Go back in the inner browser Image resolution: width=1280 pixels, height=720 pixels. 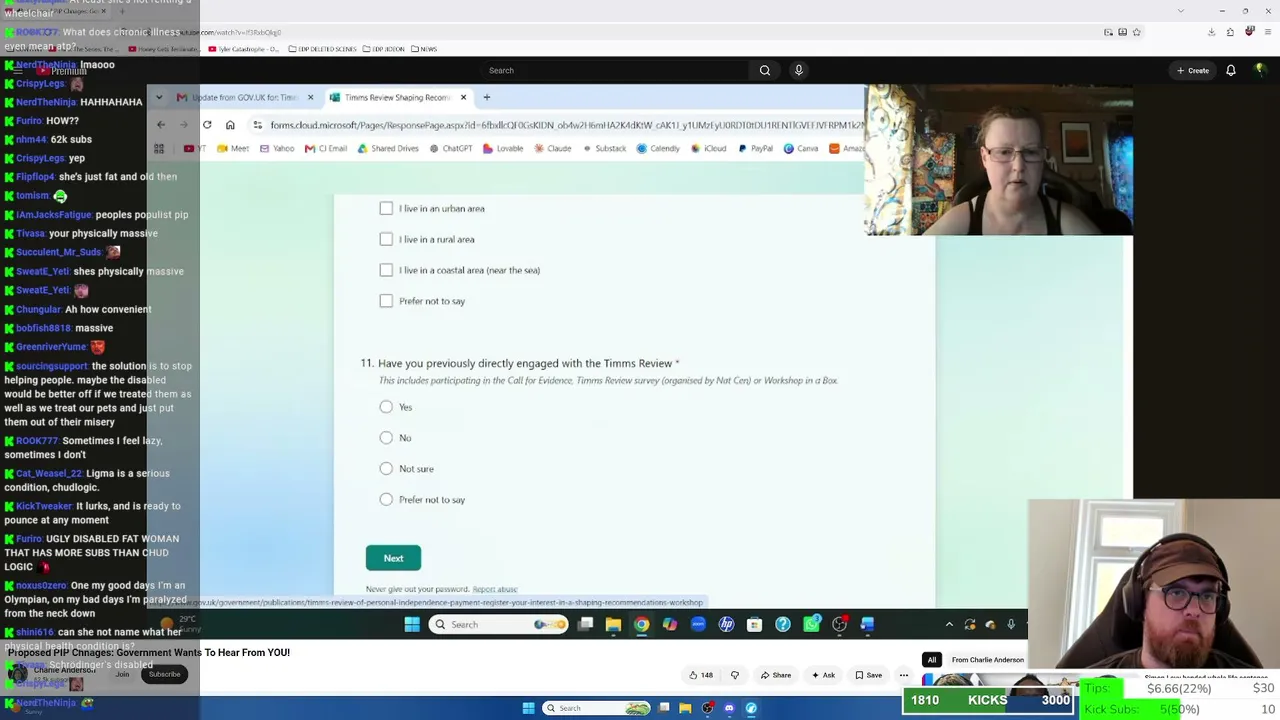(x=161, y=125)
